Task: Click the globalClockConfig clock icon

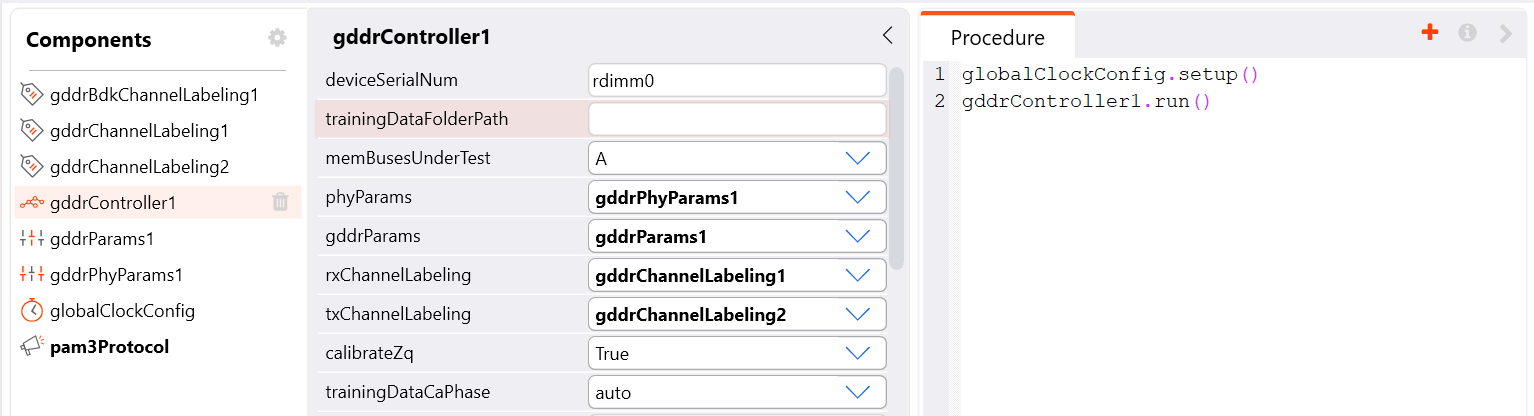Action: coord(32,310)
